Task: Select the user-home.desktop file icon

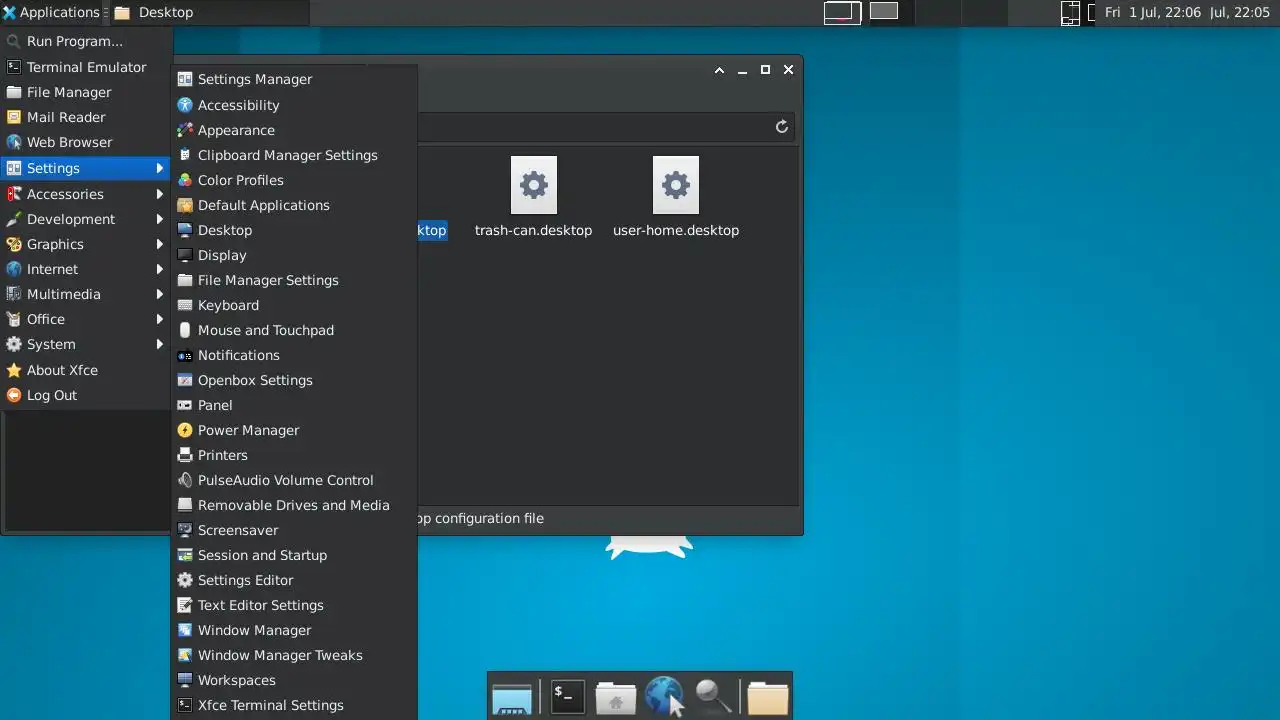Action: (x=676, y=185)
